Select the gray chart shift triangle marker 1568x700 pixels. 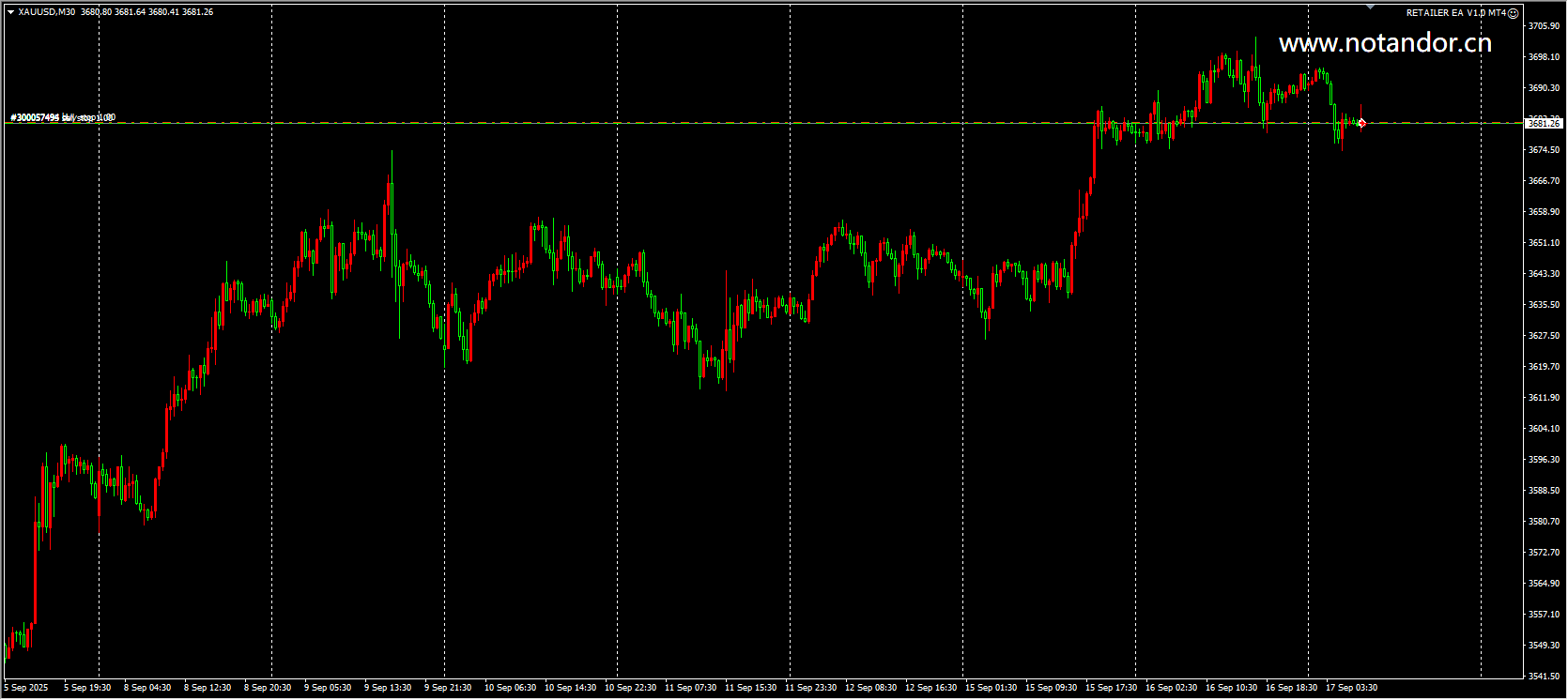pyautogui.click(x=1370, y=7)
